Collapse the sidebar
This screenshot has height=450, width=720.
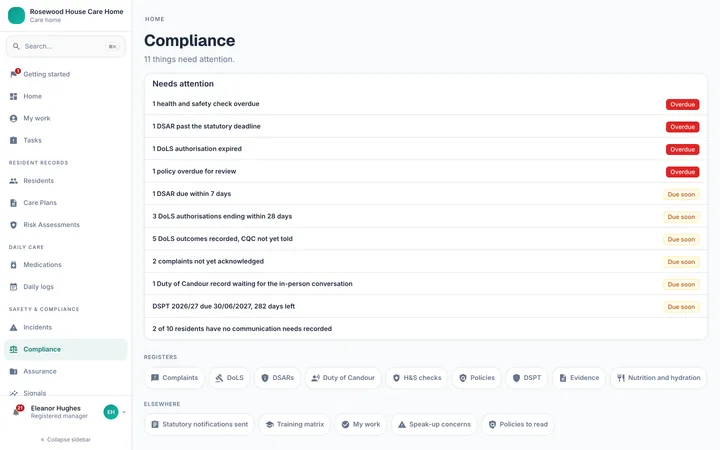[x=66, y=439]
